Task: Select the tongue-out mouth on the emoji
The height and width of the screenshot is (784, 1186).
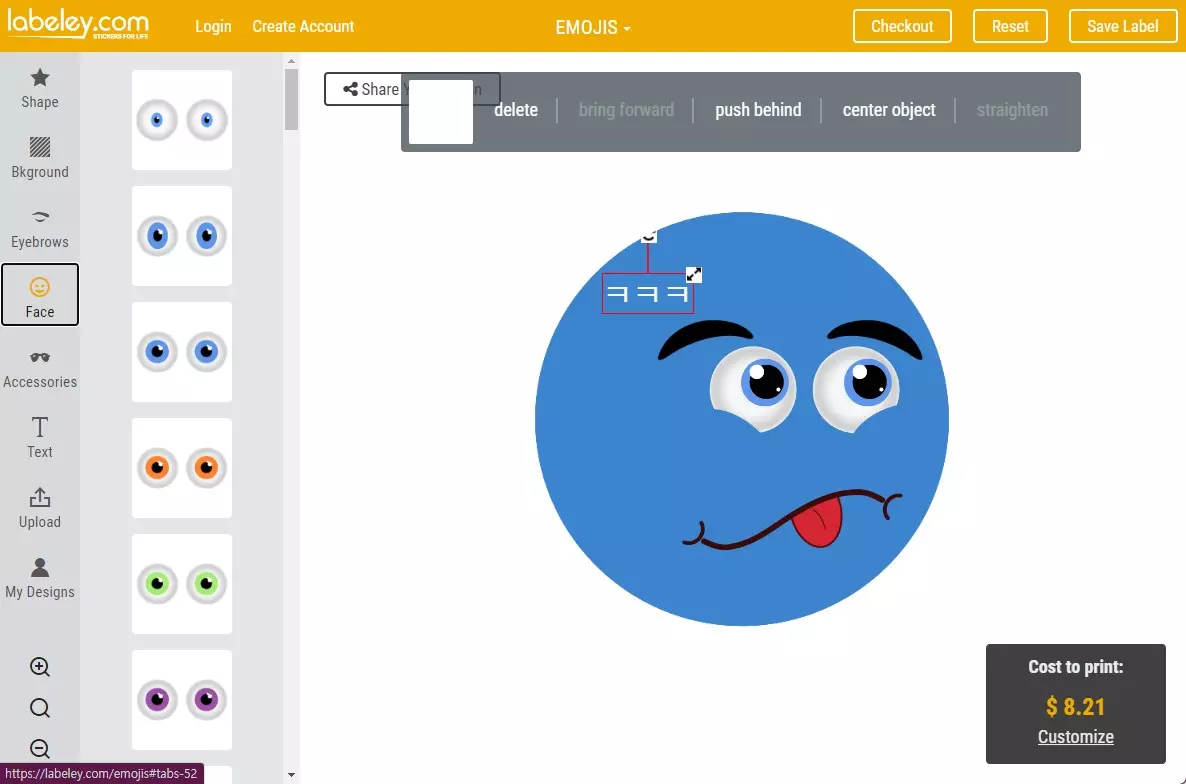Action: [792, 519]
